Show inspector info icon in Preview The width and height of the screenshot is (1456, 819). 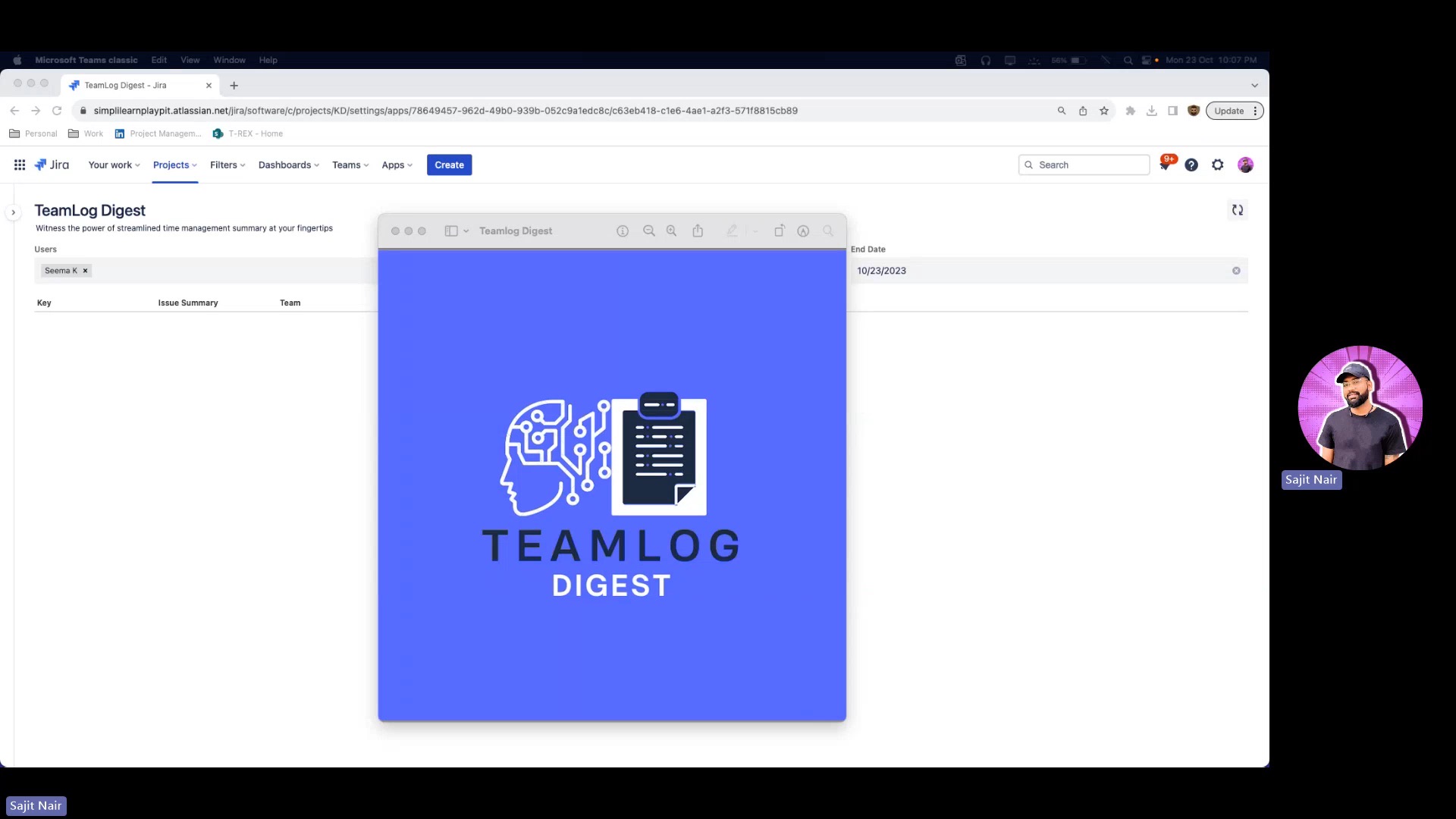623,231
